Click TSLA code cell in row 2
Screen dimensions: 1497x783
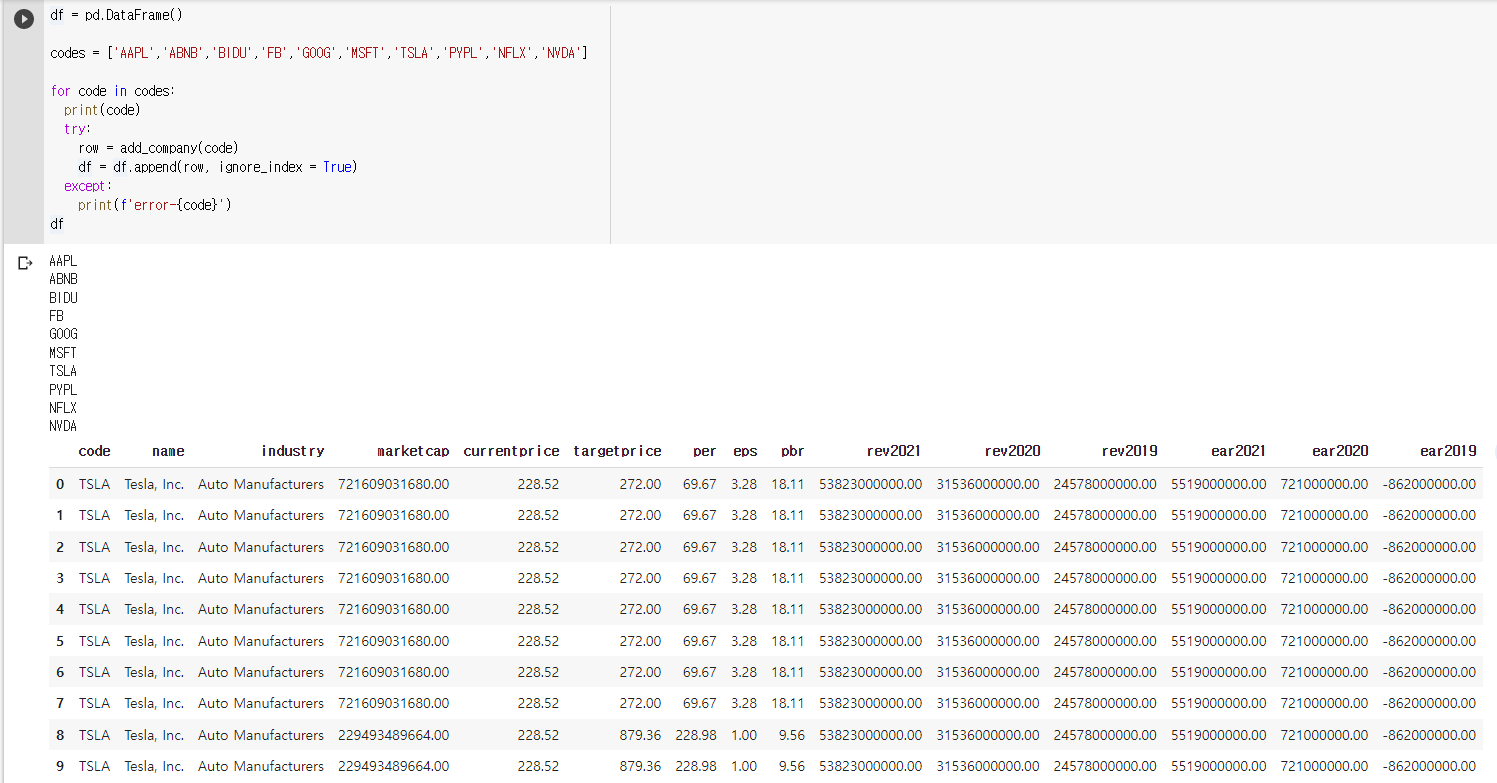pos(95,547)
